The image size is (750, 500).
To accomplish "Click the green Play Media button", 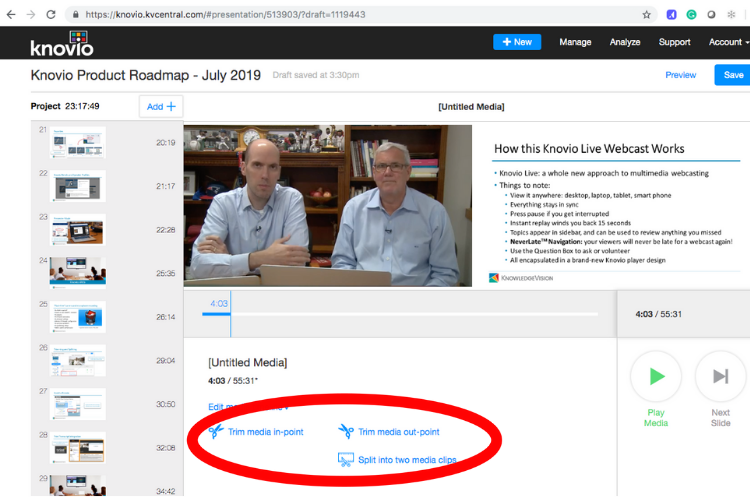I will pos(656,376).
